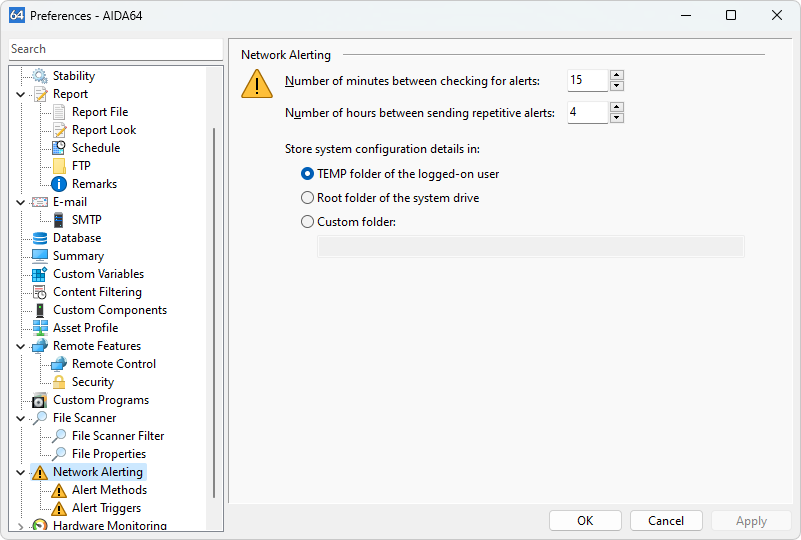Decrease hours between repetitive alerts
Screen dimensions: 801x540
pyautogui.click(x=617, y=118)
